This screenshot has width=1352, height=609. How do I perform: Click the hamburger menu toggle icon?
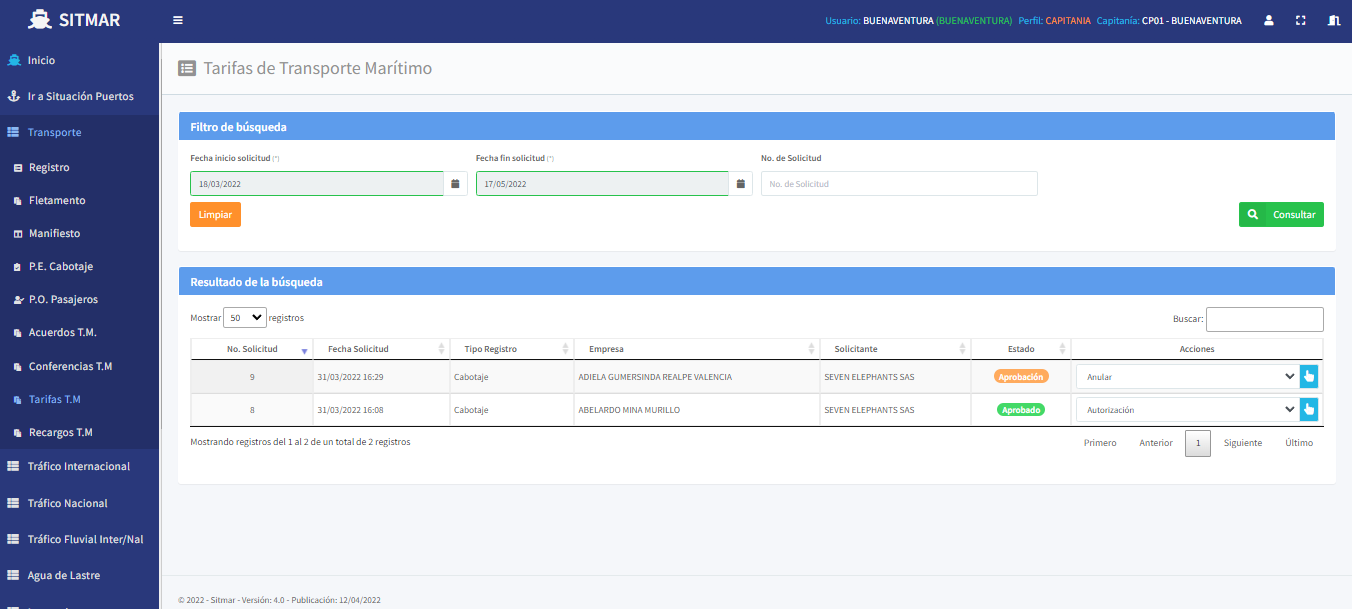tap(178, 20)
